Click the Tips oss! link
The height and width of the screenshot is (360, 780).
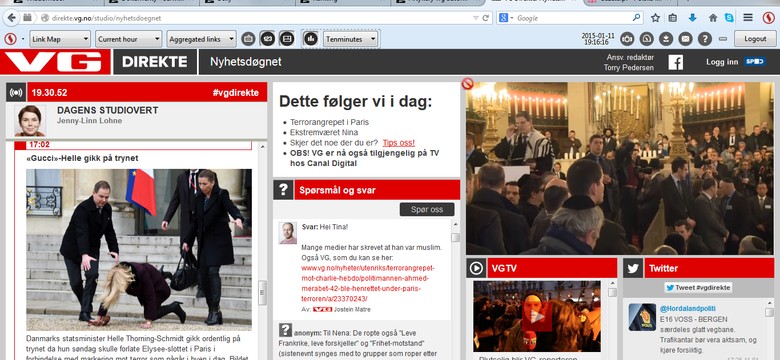point(398,143)
